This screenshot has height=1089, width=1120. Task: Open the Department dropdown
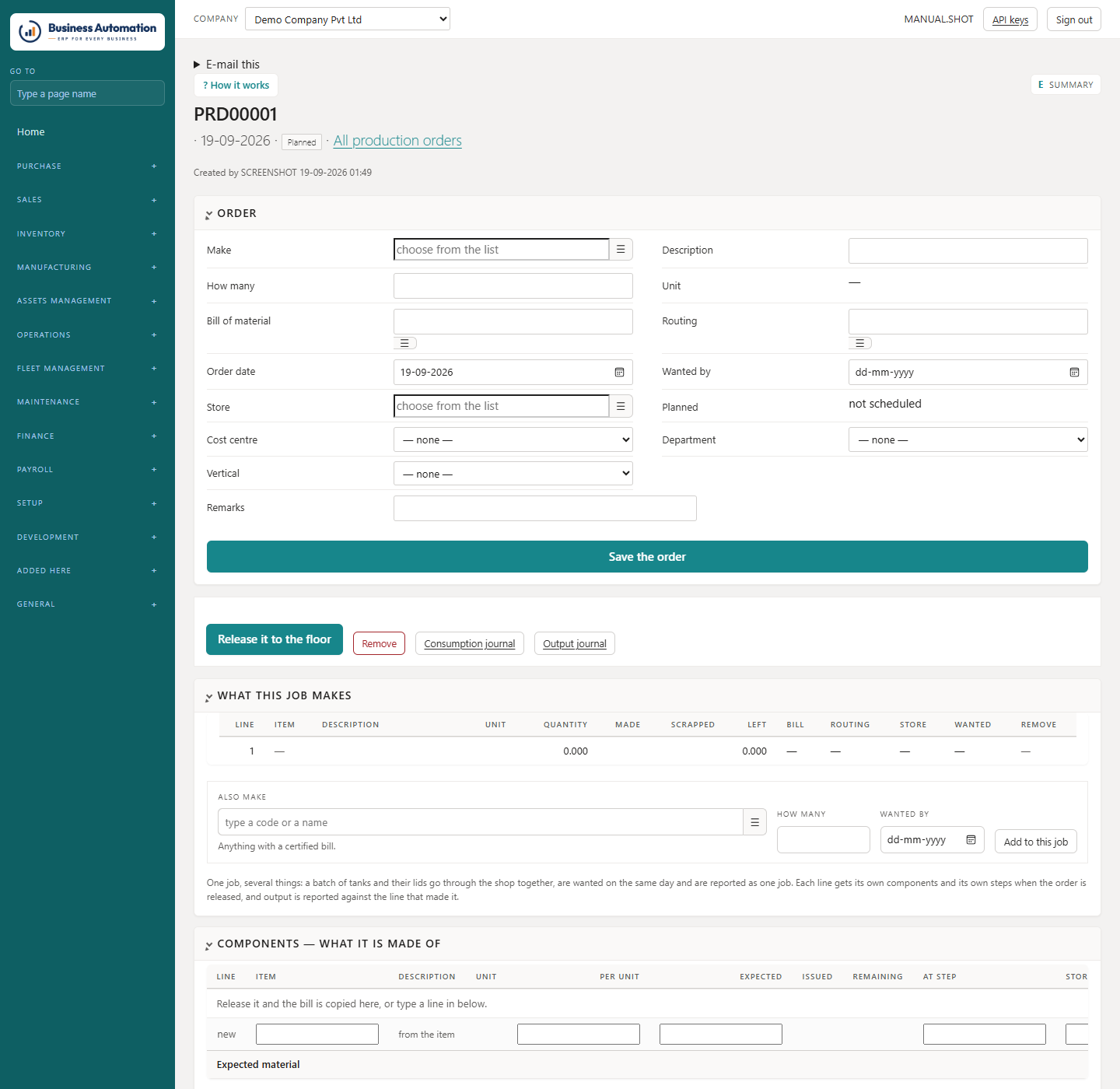pyautogui.click(x=968, y=439)
